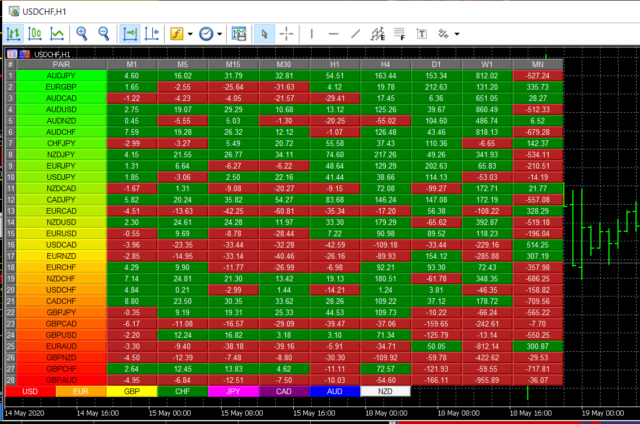Image resolution: width=640 pixels, height=424 pixels.
Task: Click the white NZD currency swatch
Action: click(385, 391)
